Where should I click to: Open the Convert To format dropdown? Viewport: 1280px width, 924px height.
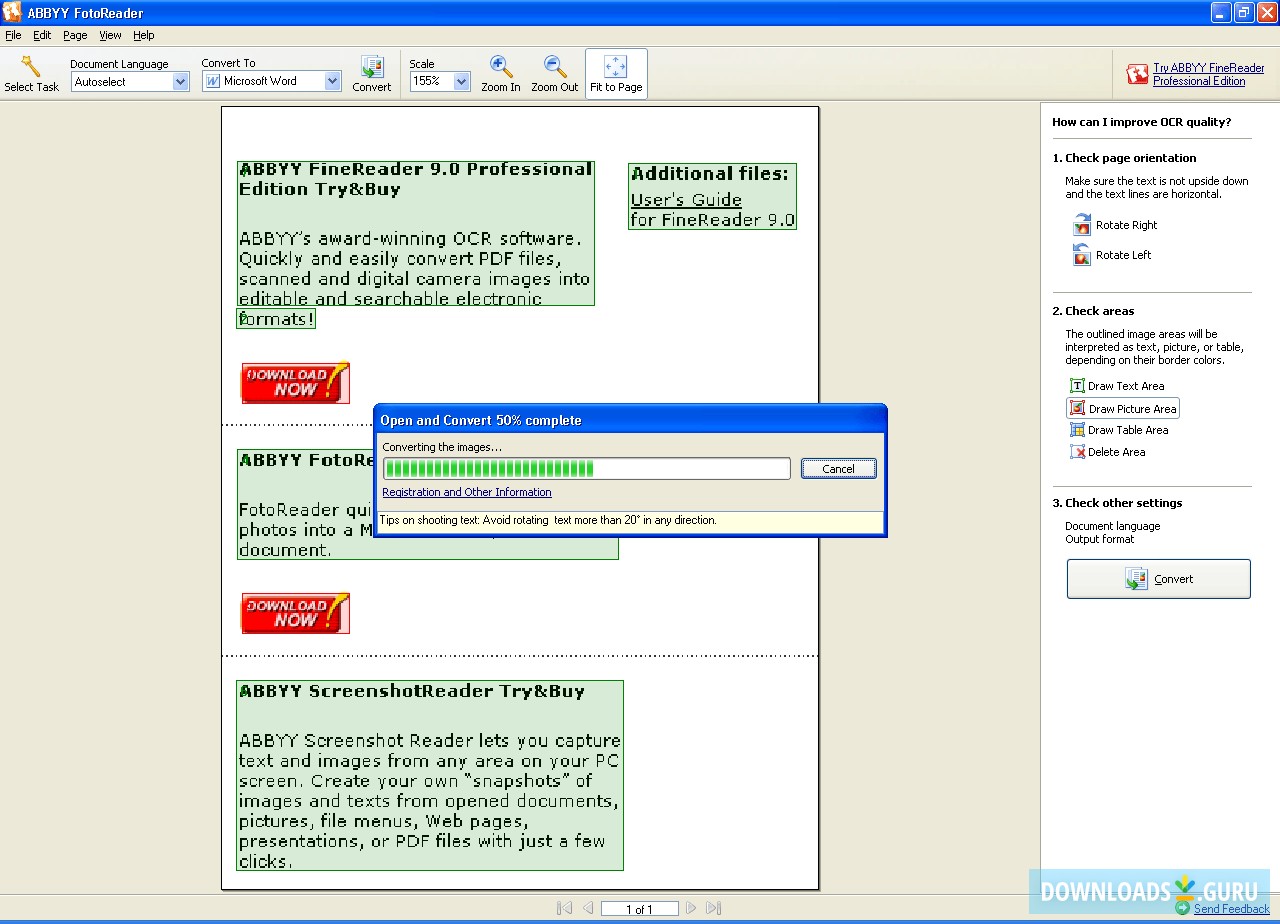[333, 82]
